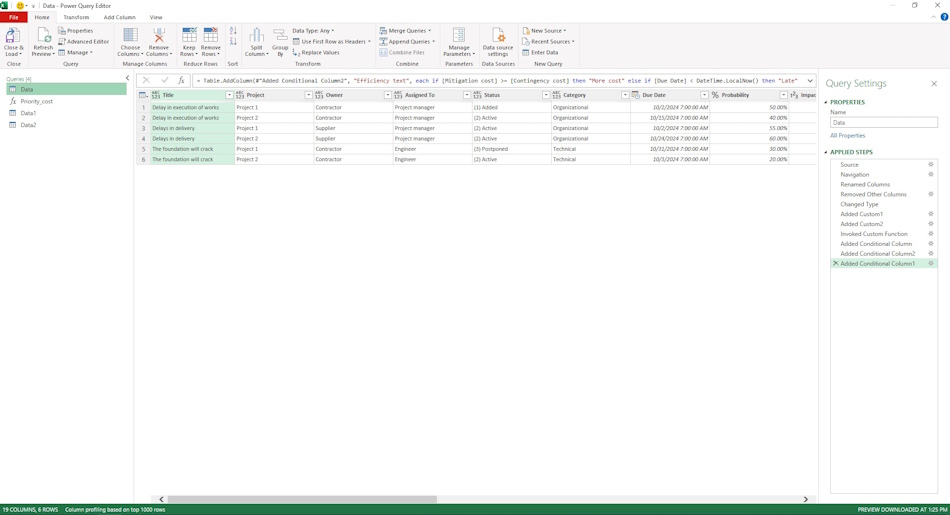Click the table corner menu icon

coord(143,95)
